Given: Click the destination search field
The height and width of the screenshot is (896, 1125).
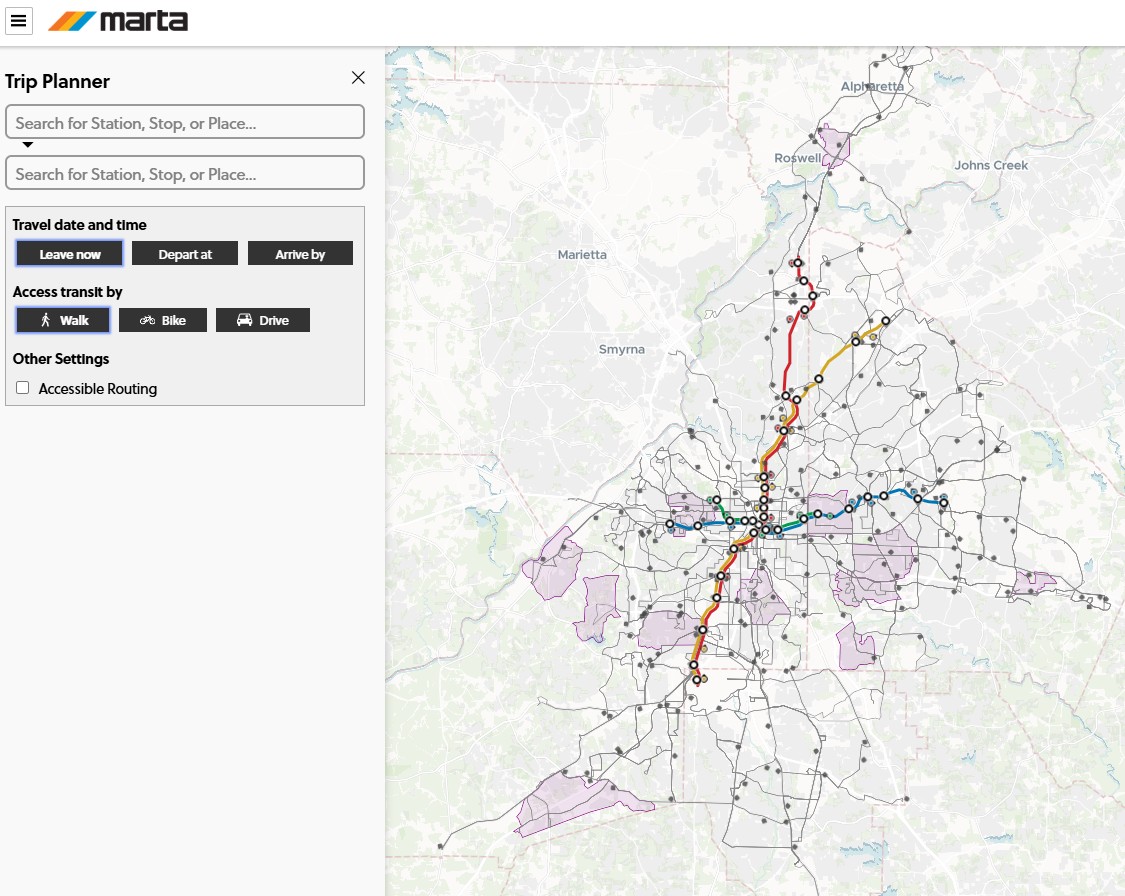Looking at the screenshot, I should click(185, 174).
